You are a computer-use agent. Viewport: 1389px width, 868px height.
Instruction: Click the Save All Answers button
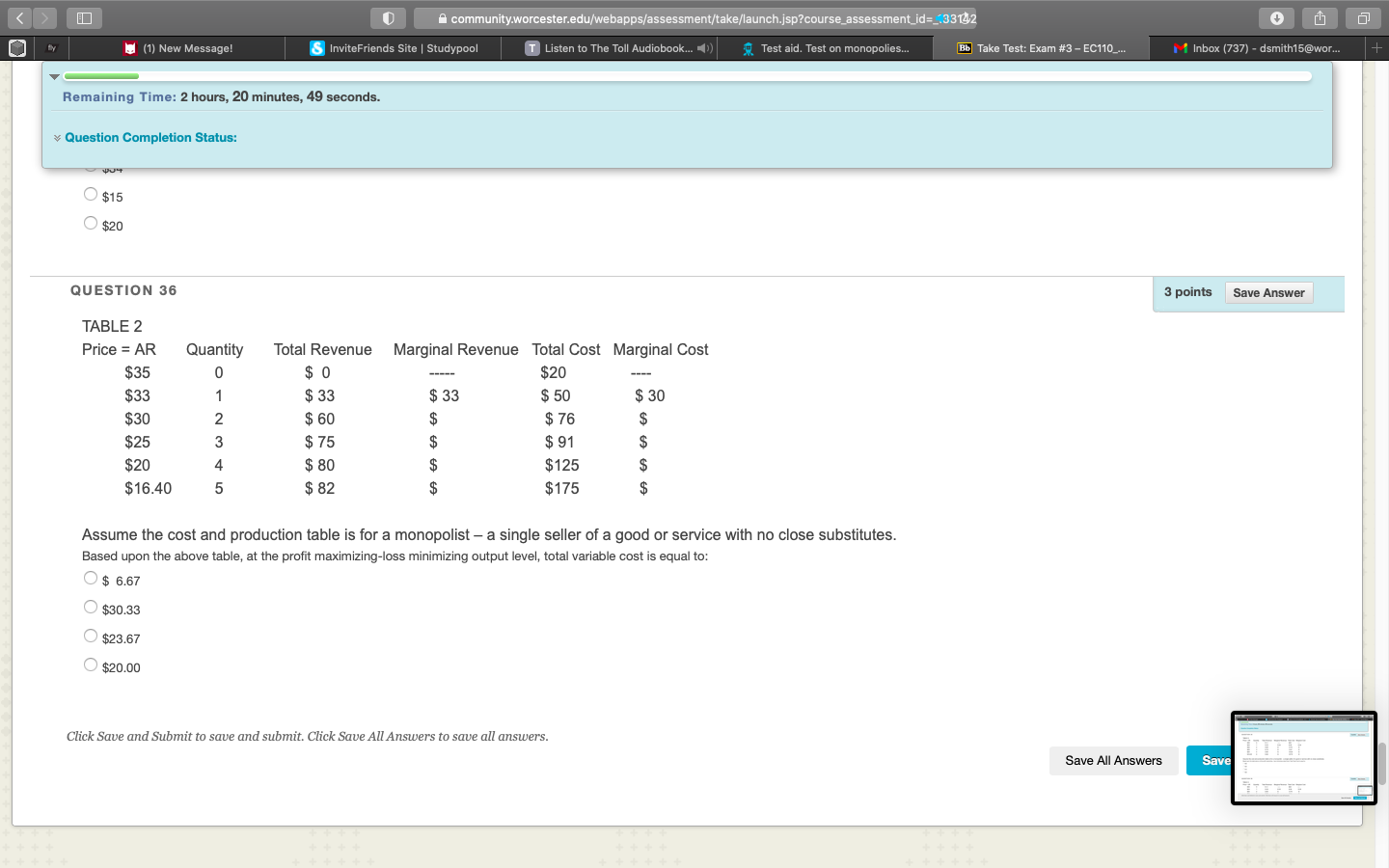click(x=1113, y=761)
